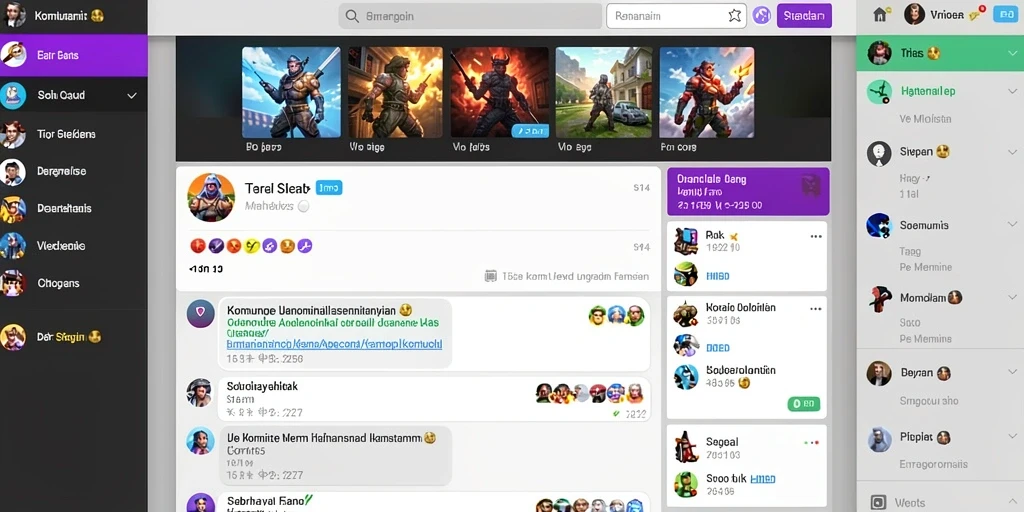Click the Smergoin search field

470,16
